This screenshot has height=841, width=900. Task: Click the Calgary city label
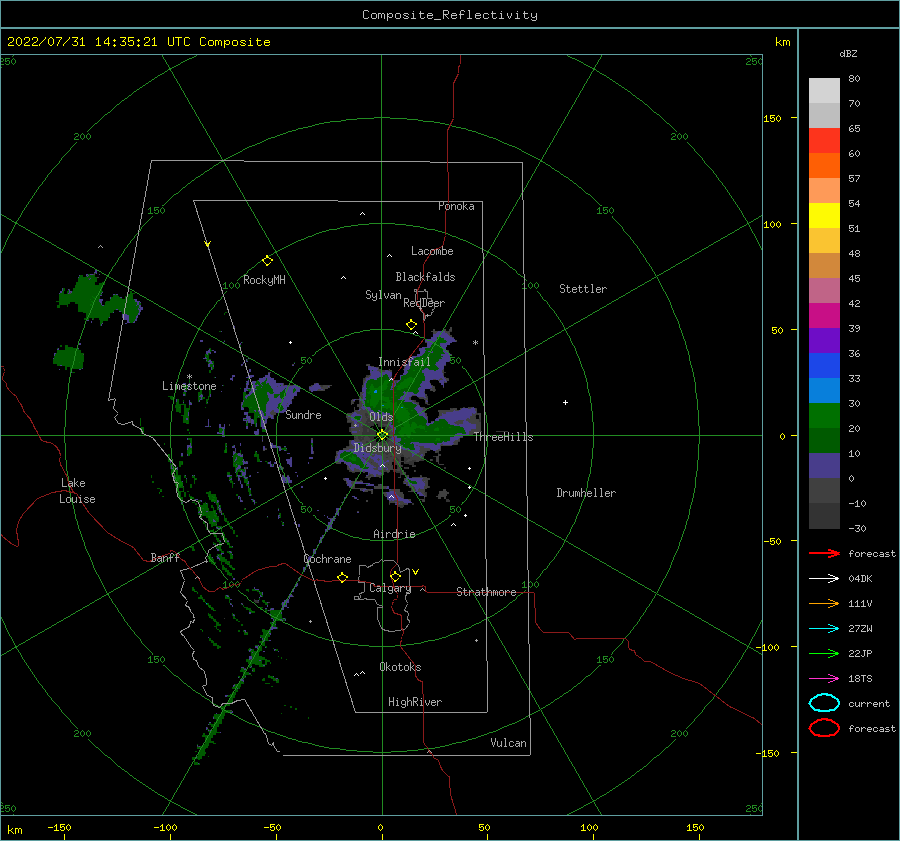click(x=390, y=588)
